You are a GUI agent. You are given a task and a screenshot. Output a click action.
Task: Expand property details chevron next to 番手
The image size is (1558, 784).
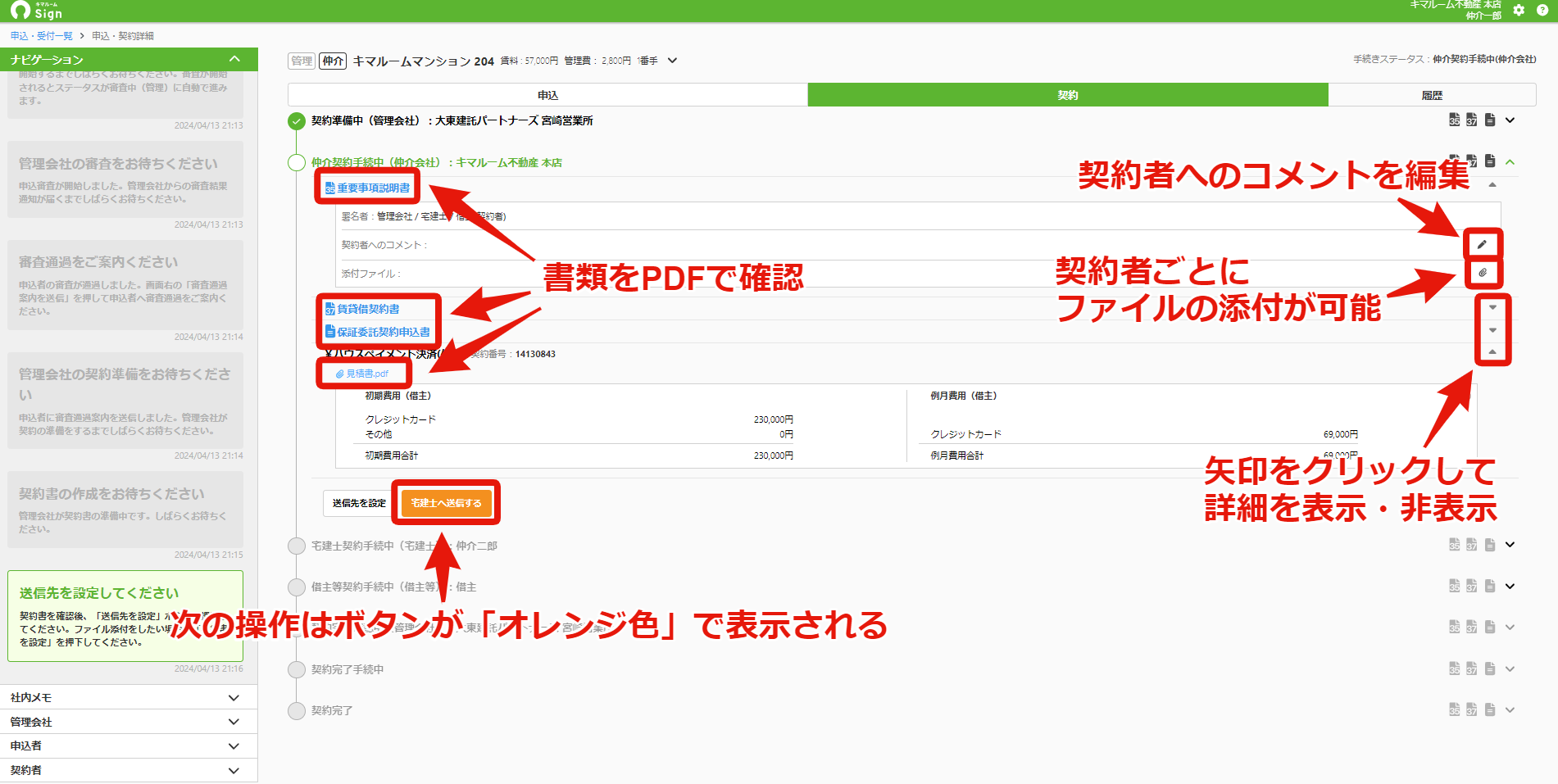point(672,61)
